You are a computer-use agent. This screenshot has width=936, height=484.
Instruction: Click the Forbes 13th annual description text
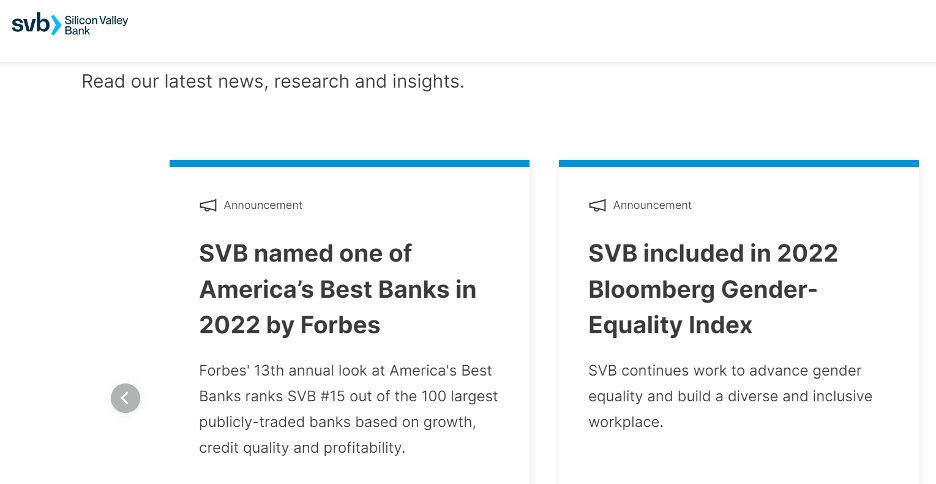(349, 409)
